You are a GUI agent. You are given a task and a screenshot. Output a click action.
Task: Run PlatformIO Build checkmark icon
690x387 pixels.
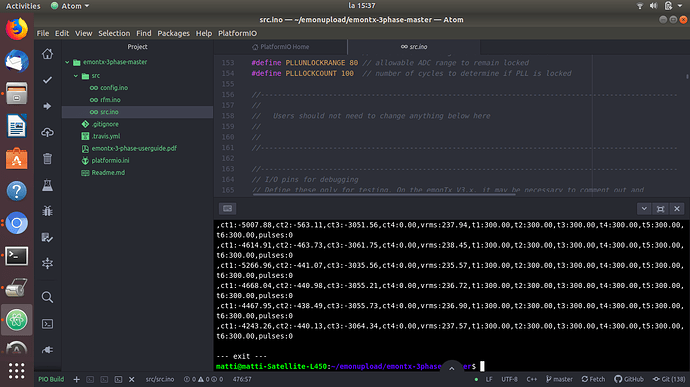[47, 80]
